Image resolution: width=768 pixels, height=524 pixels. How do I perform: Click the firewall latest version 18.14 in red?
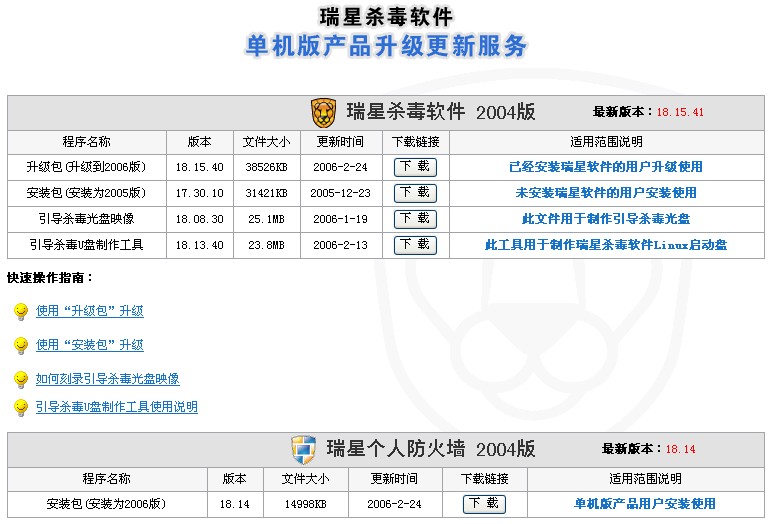680,449
